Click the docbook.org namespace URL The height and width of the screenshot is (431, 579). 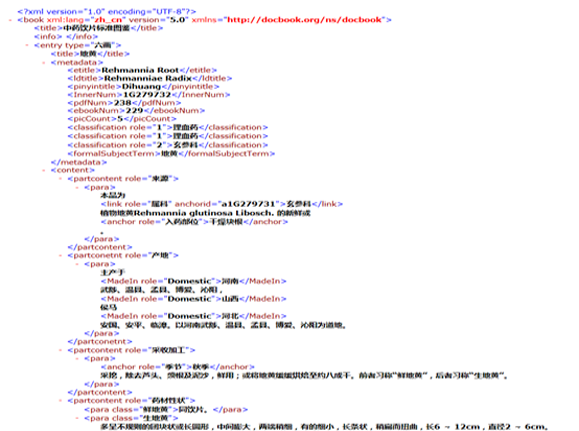pyautogui.click(x=306, y=20)
